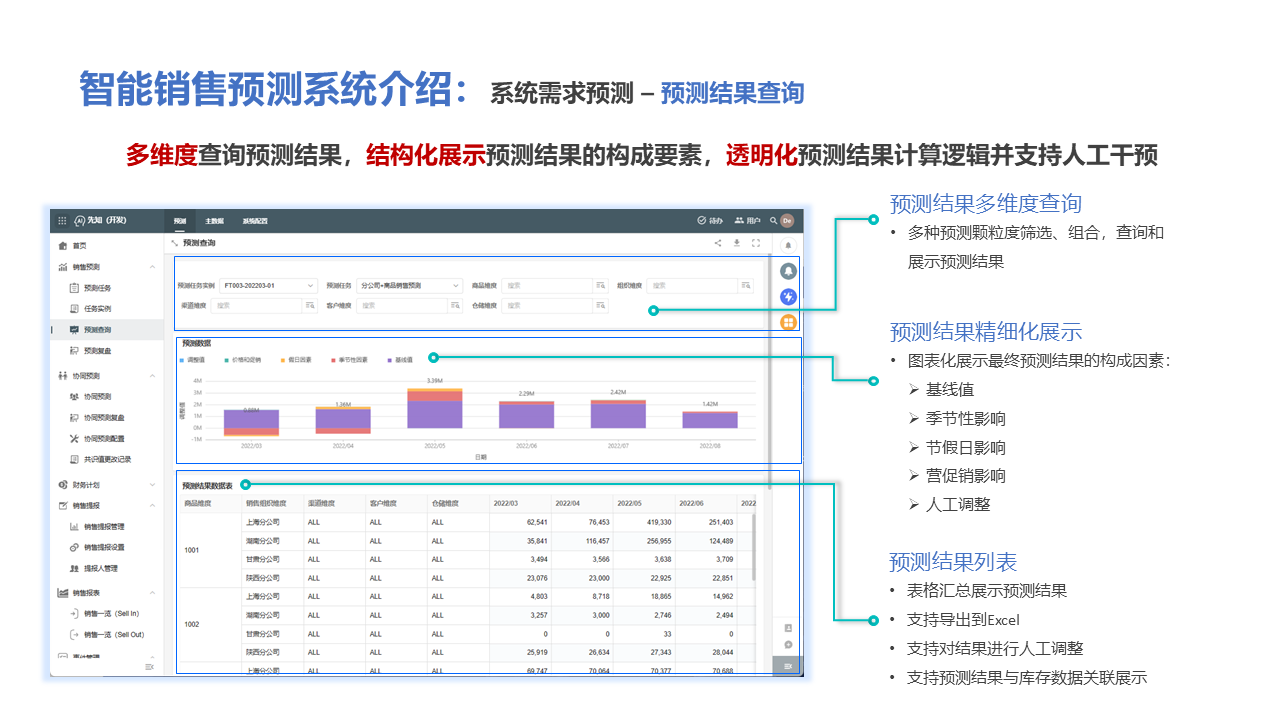Click the share icon in 预测查询 header
1280x720 pixels.
click(x=718, y=243)
